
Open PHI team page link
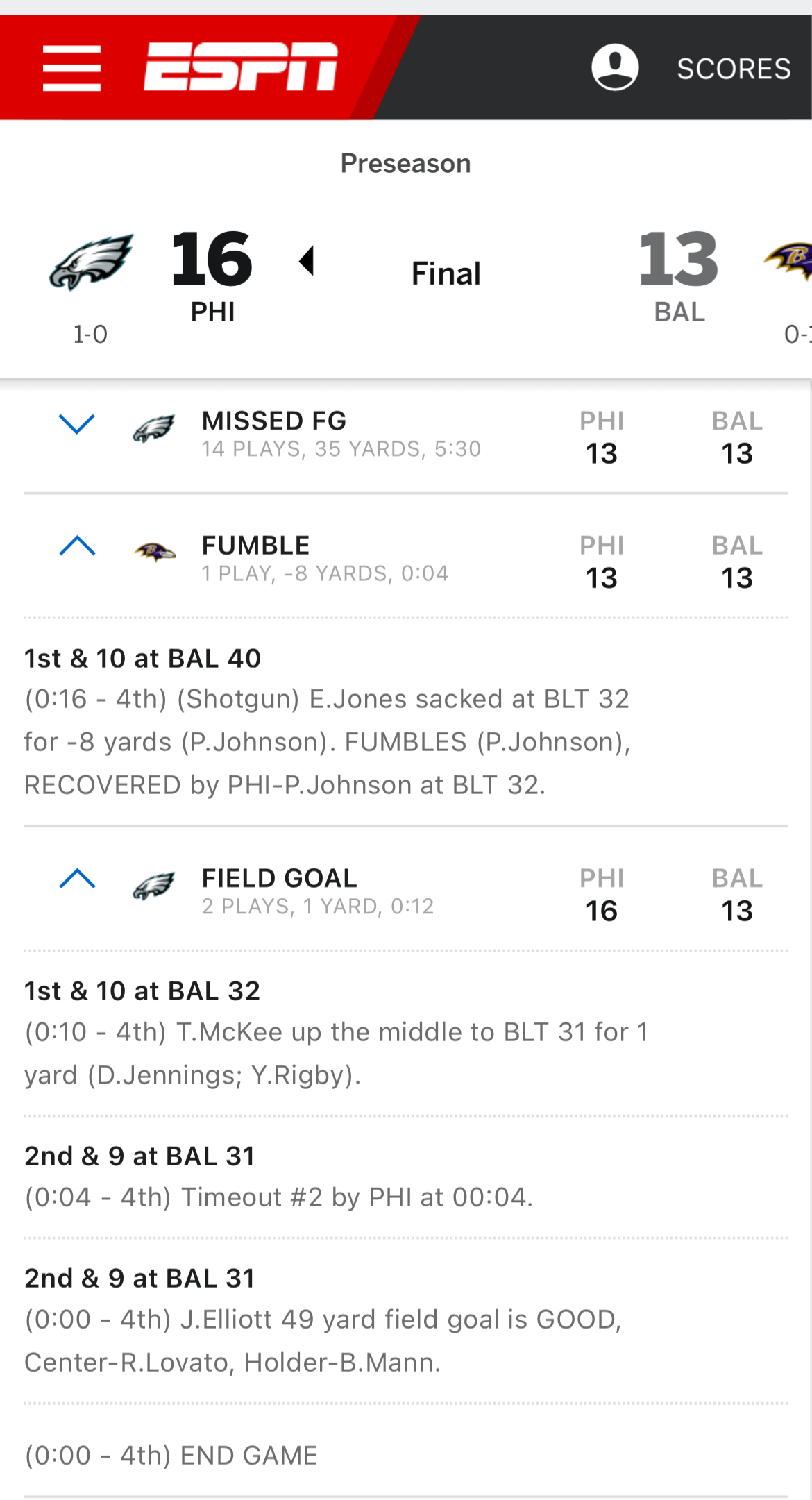click(x=212, y=312)
